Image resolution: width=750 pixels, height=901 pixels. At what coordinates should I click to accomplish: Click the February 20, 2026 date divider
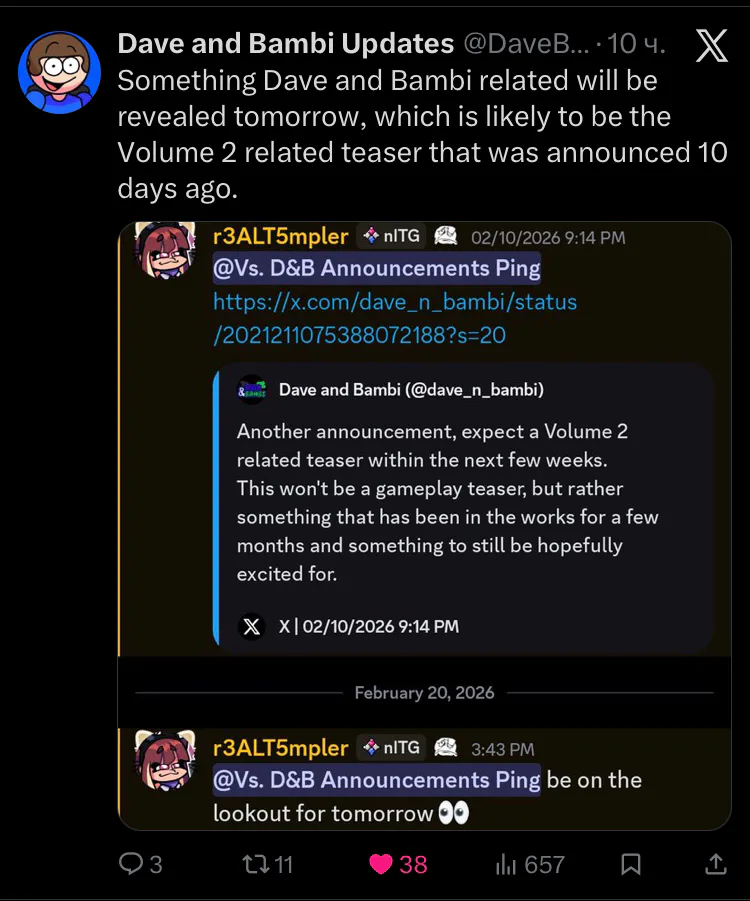[x=424, y=692]
